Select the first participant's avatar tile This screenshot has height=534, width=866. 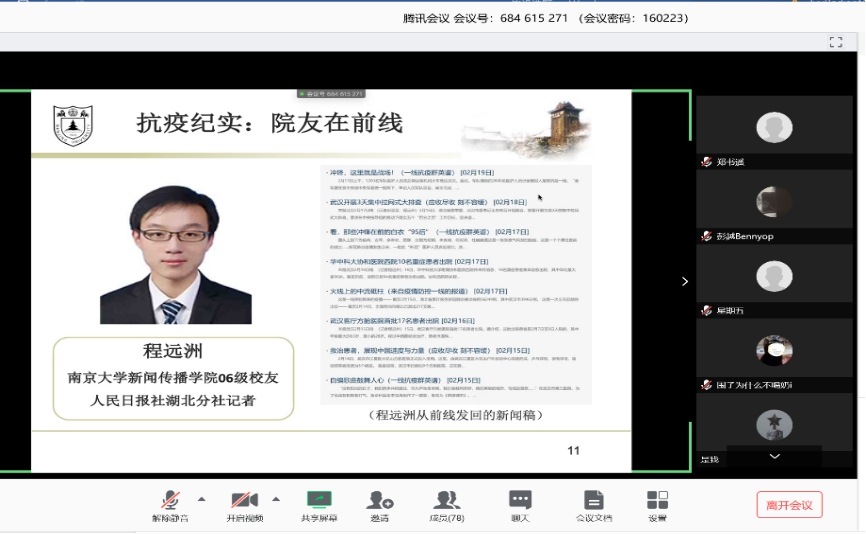tap(774, 127)
